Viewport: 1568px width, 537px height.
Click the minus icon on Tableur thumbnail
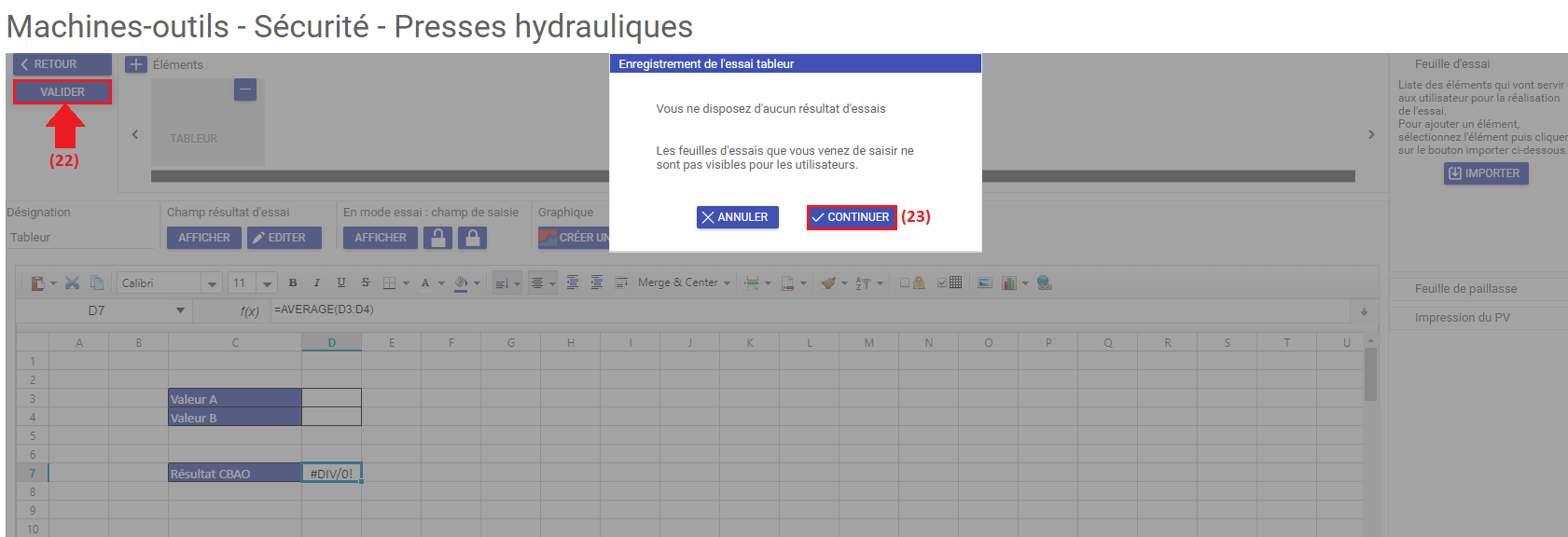coord(245,89)
